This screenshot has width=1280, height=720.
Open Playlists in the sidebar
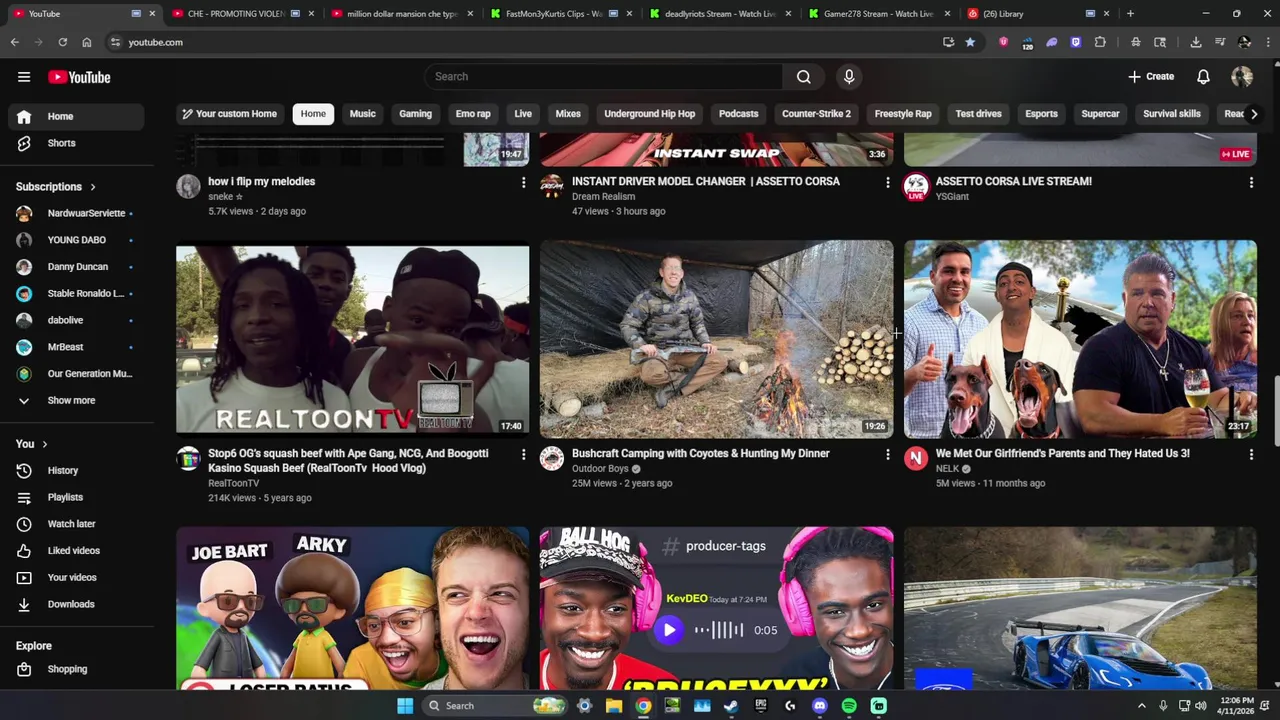(x=76, y=497)
